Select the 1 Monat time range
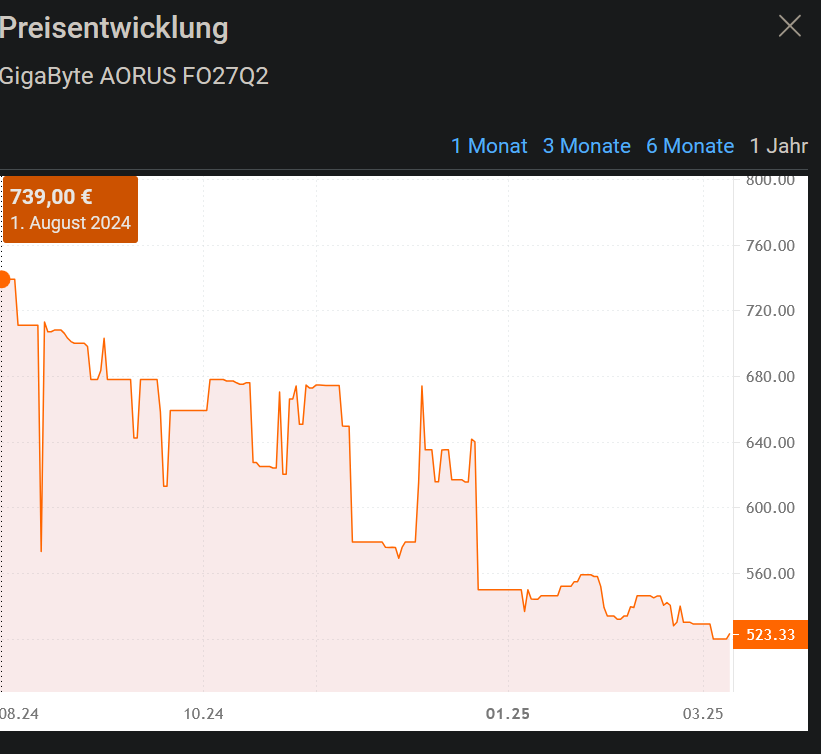Viewport: 821px width, 754px height. coord(489,146)
